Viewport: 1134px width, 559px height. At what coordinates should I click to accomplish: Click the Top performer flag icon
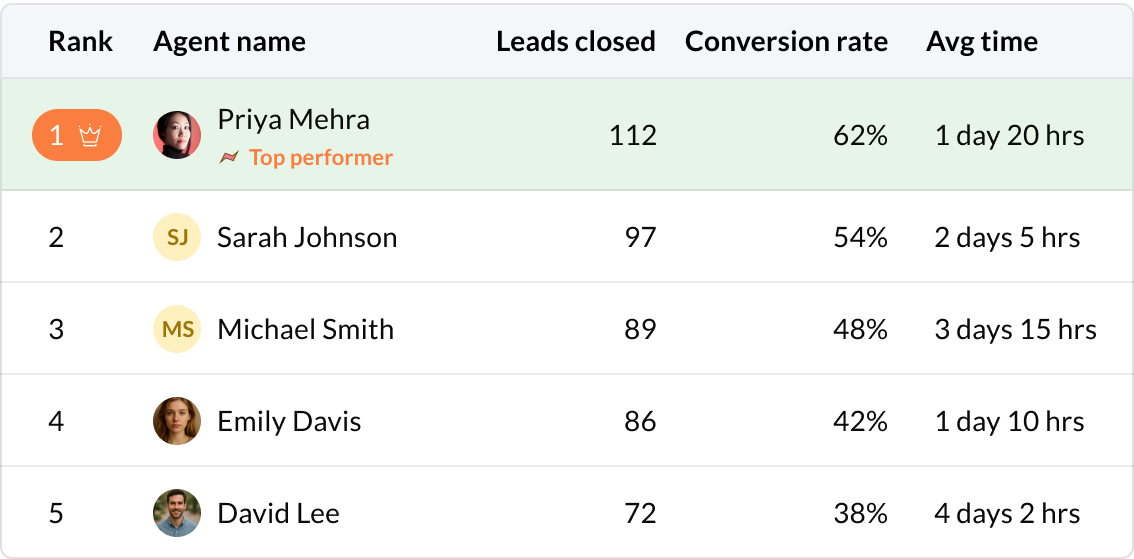229,158
